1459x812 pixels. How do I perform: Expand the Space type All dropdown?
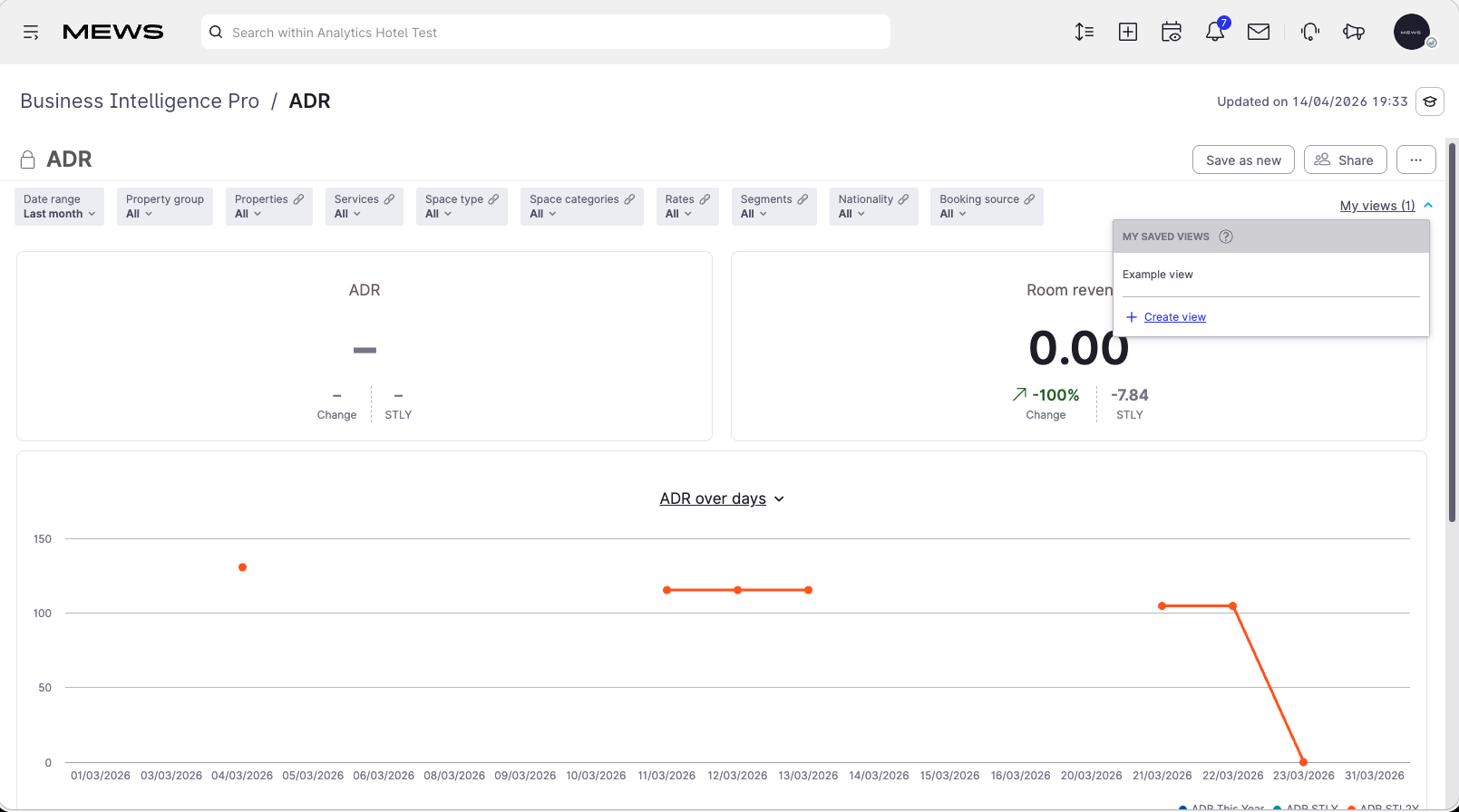pos(462,207)
